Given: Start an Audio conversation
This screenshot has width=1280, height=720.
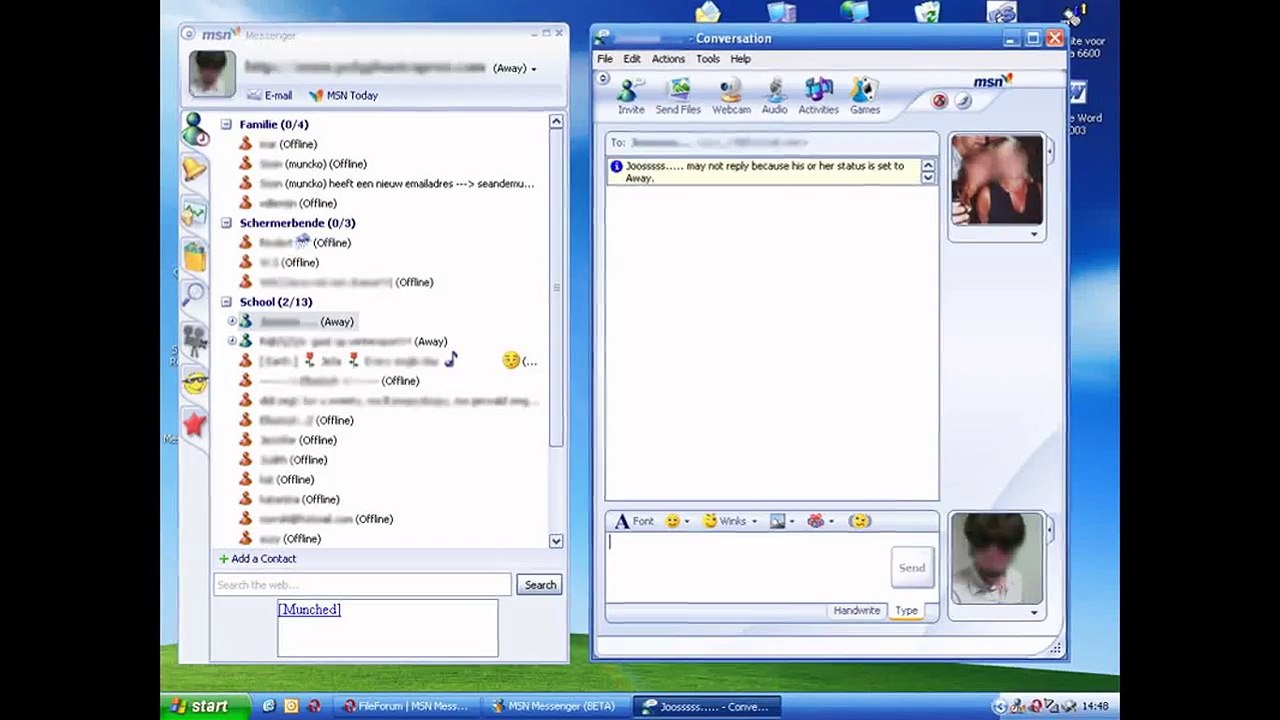Looking at the screenshot, I should tap(775, 97).
